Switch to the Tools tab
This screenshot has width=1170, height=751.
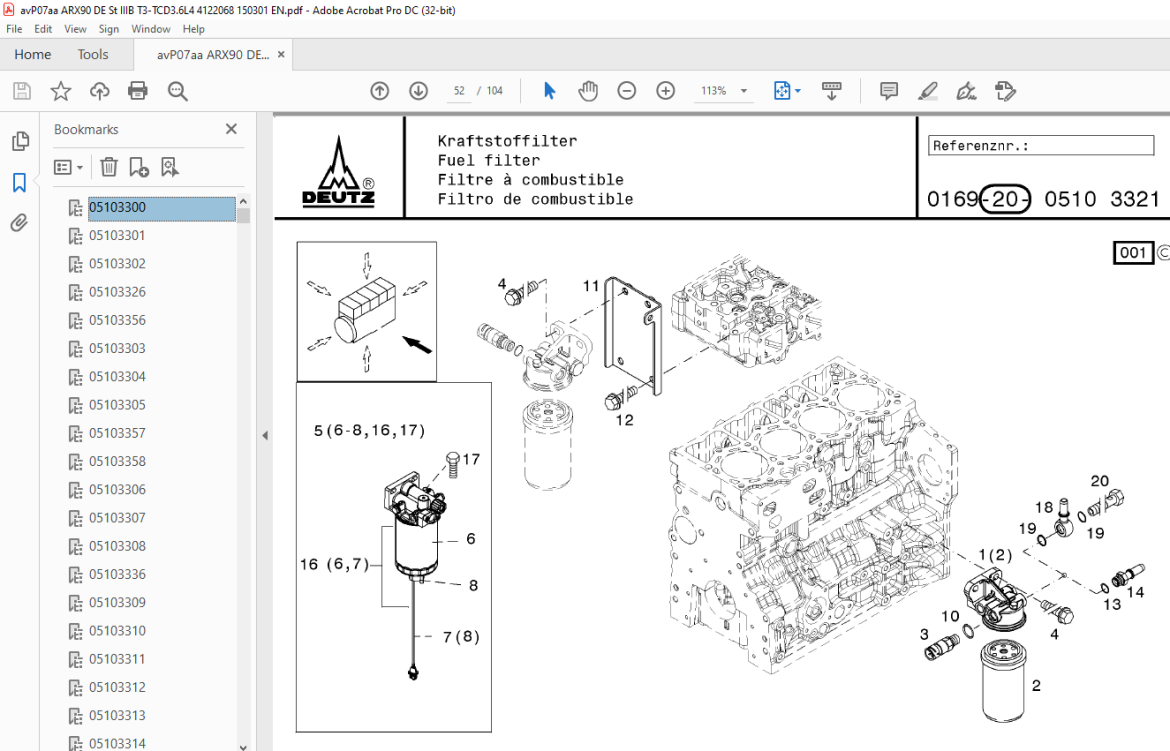(x=93, y=54)
